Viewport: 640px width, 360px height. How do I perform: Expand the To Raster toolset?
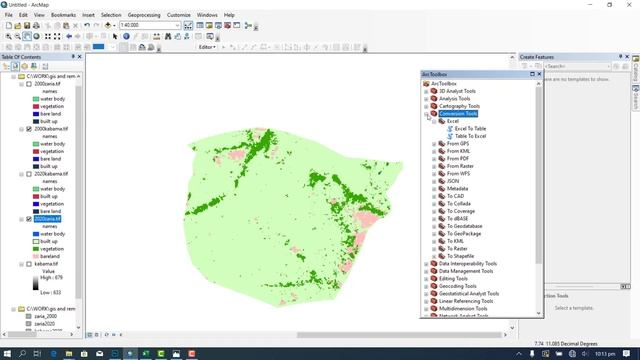434,249
